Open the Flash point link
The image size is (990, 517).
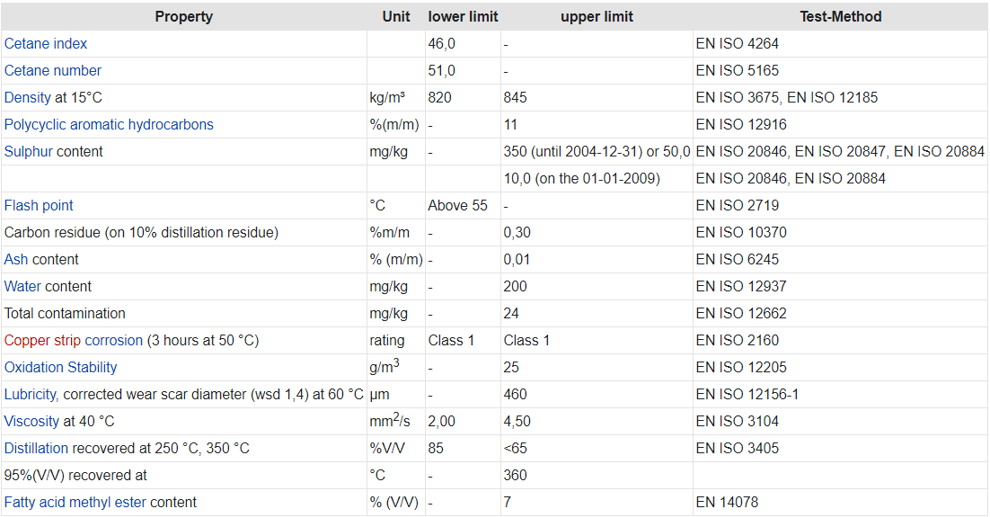tap(39, 206)
